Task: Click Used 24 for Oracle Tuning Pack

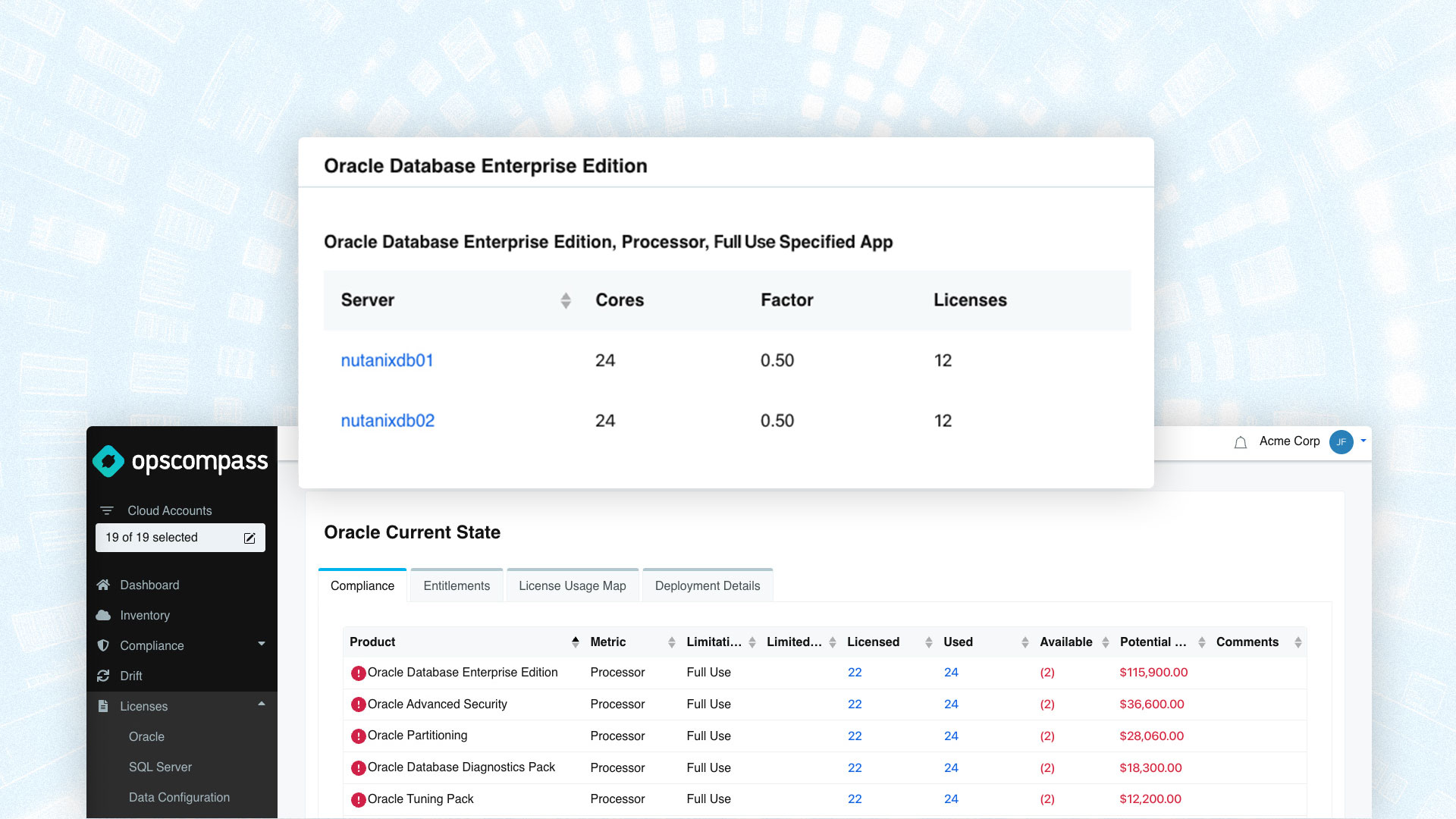Action: click(951, 799)
